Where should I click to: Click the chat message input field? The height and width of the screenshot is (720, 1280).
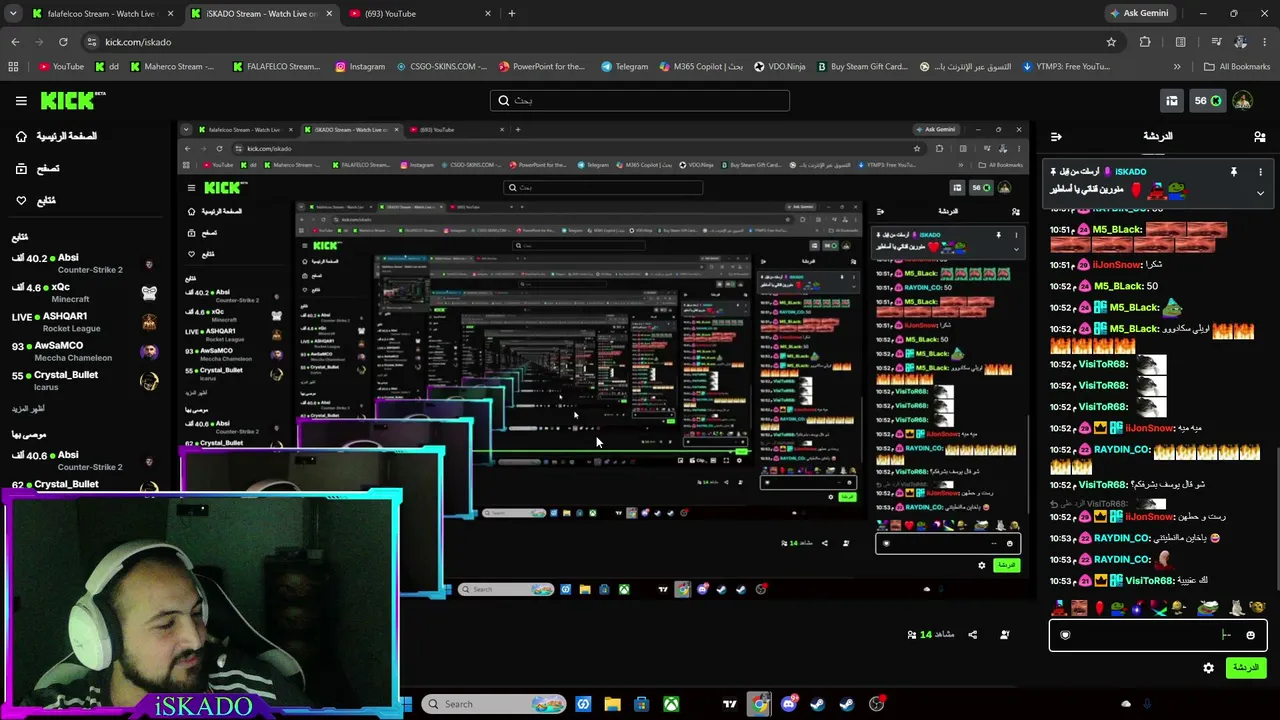[x=1158, y=635]
